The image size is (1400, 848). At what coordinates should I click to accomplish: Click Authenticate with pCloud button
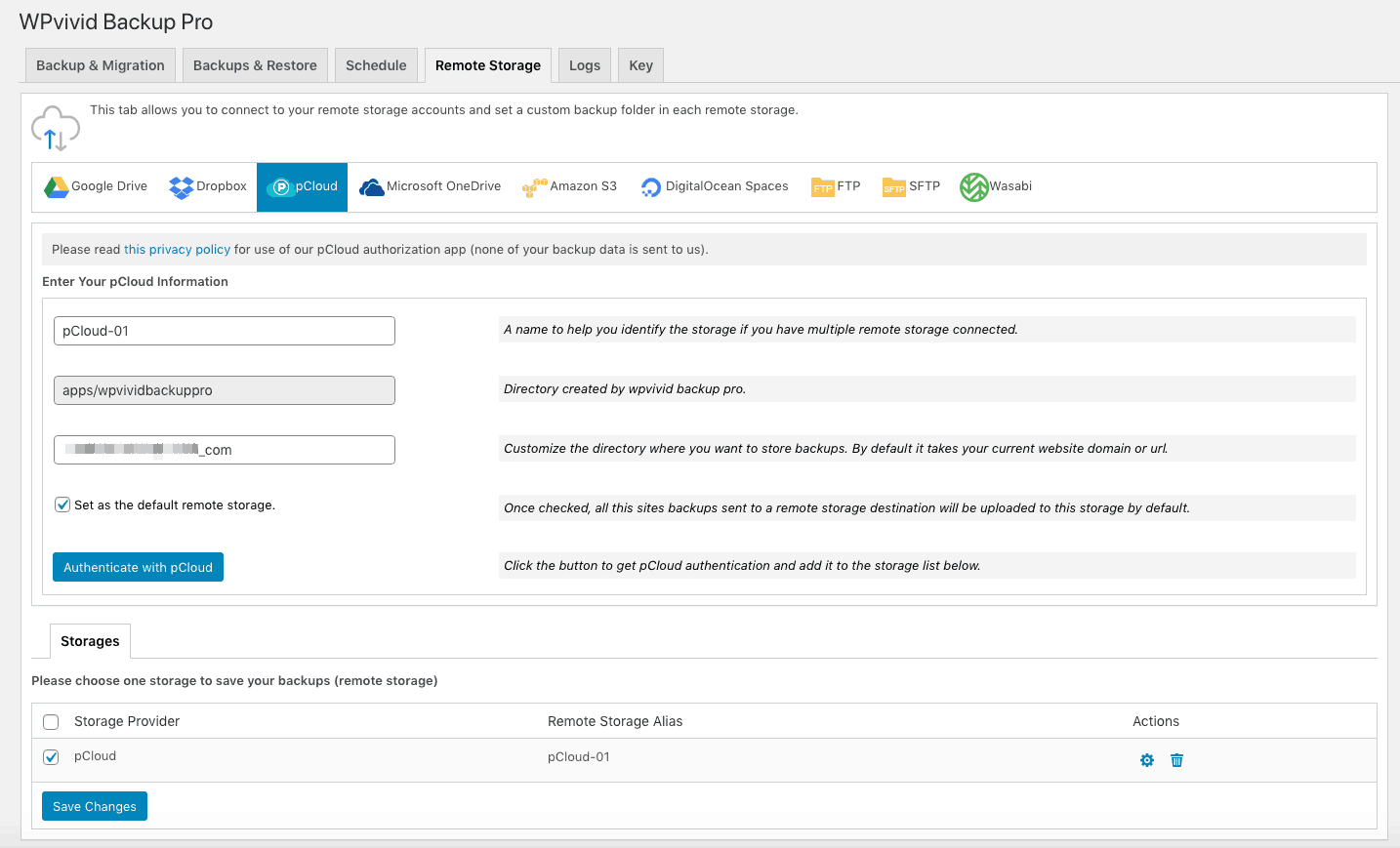coord(138,567)
